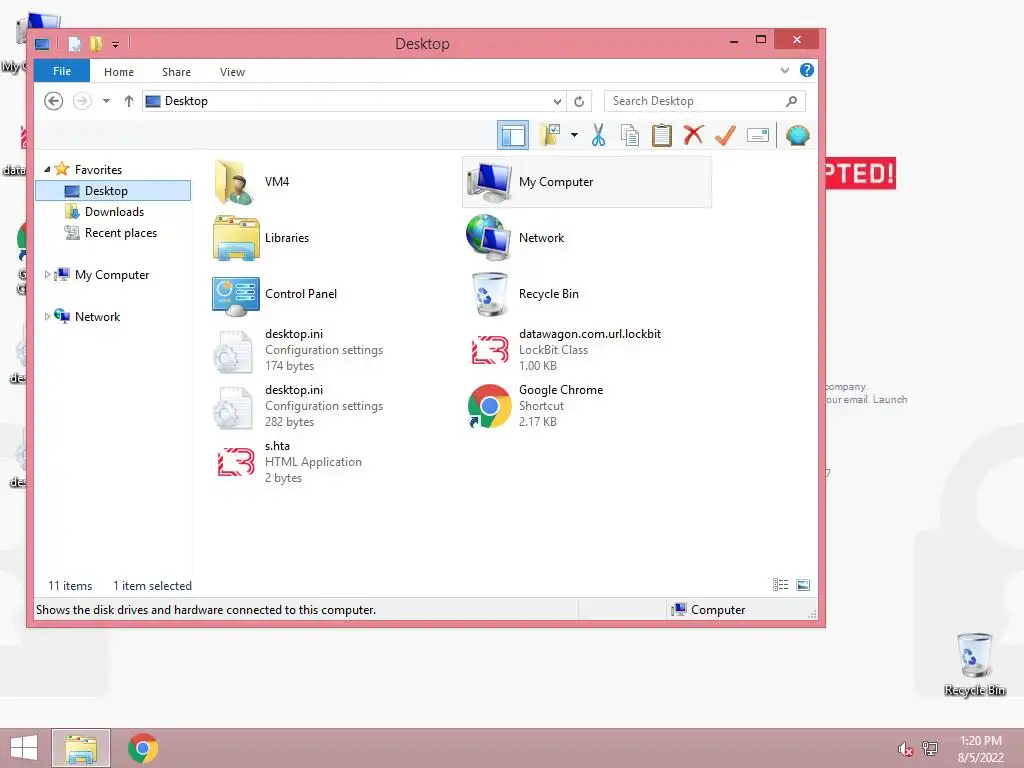Go back with the Back arrow
The image size is (1024, 768).
pos(54,101)
